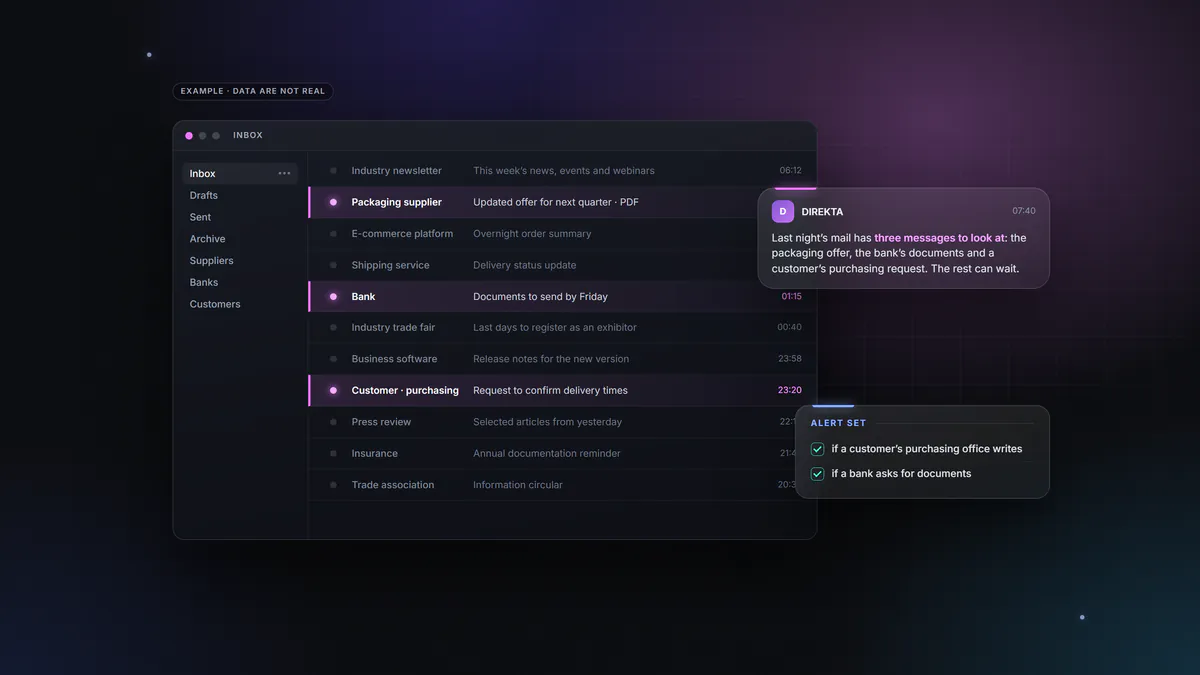Image resolution: width=1200 pixels, height=675 pixels.
Task: Click the 01:15 timestamp on the Bank row
Action: [791, 297]
